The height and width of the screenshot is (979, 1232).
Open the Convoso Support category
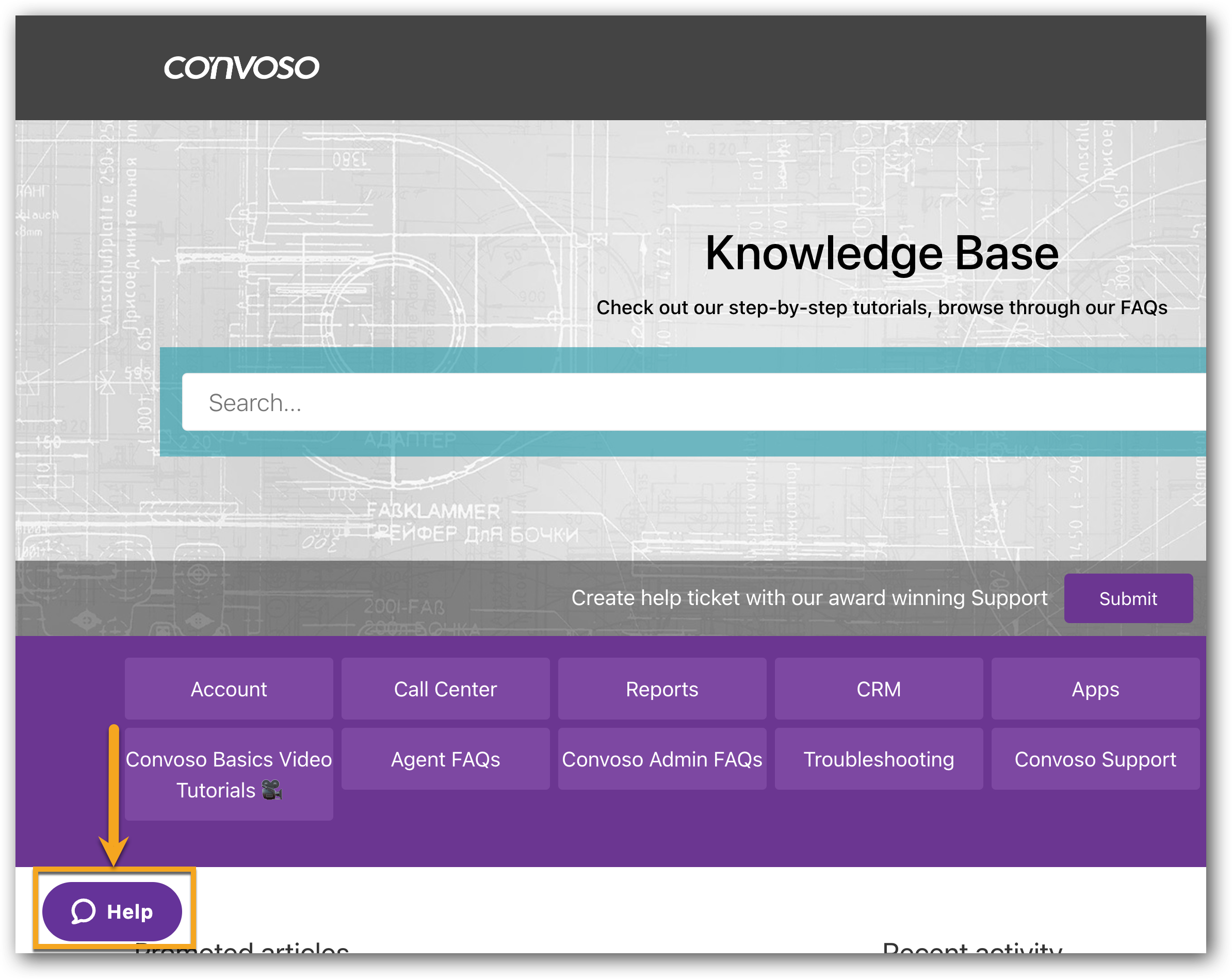pos(1095,759)
